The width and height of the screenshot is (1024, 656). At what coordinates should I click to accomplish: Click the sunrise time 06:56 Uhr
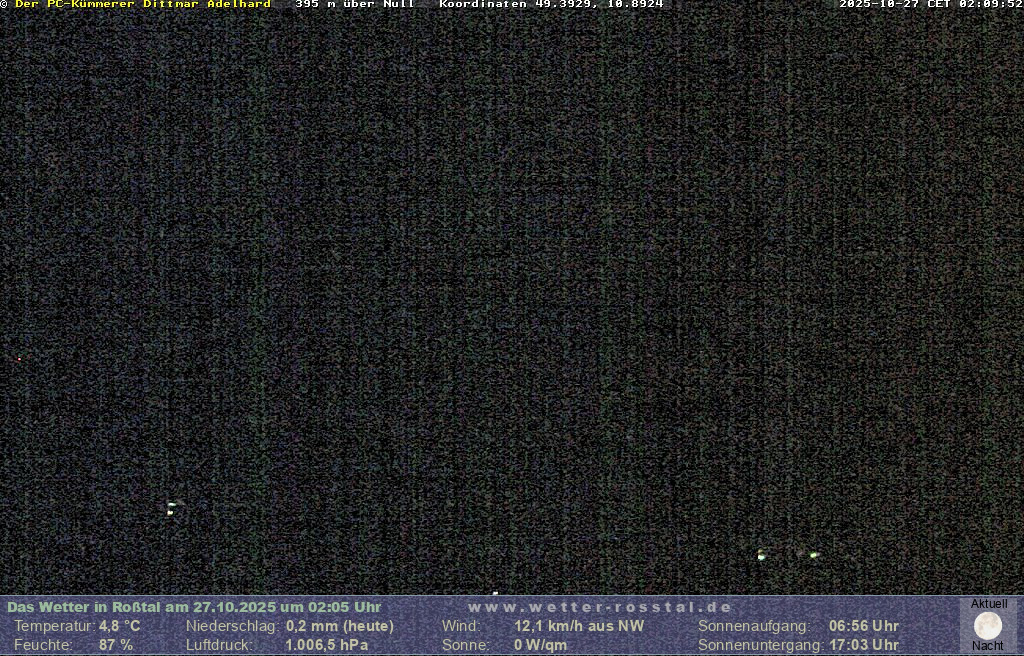point(863,626)
